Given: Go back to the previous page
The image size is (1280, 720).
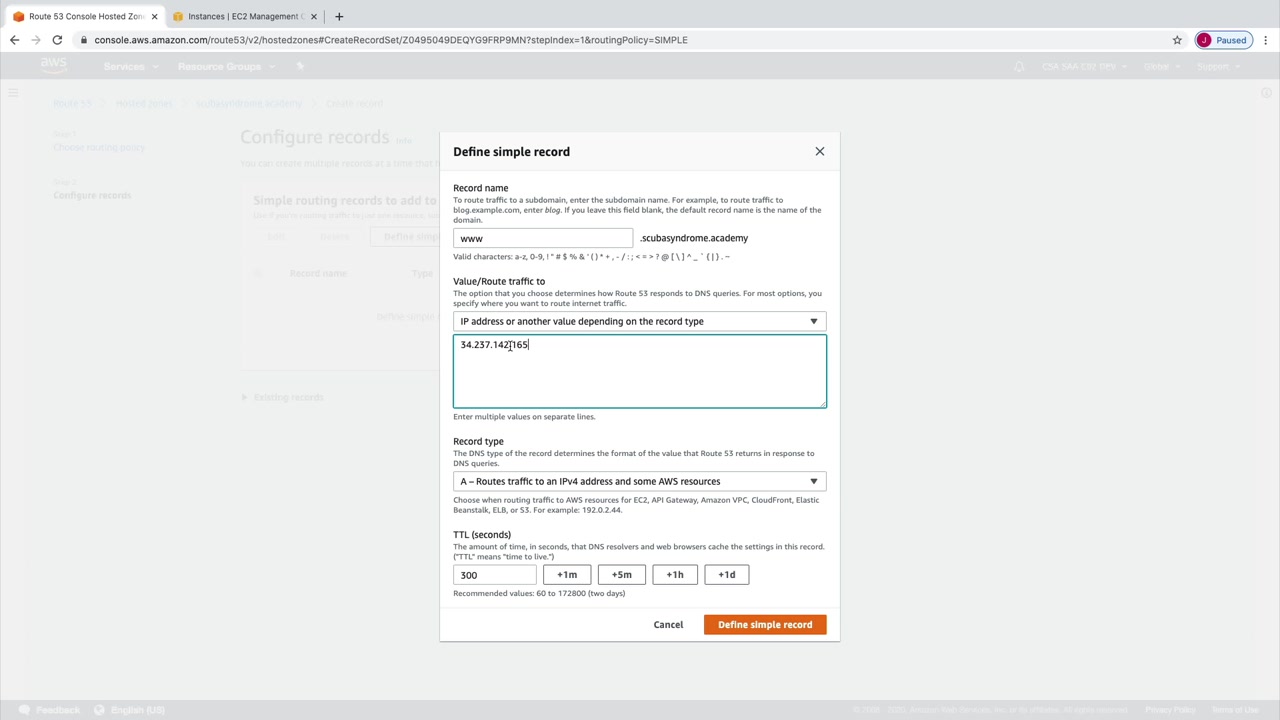Looking at the screenshot, I should [x=14, y=40].
